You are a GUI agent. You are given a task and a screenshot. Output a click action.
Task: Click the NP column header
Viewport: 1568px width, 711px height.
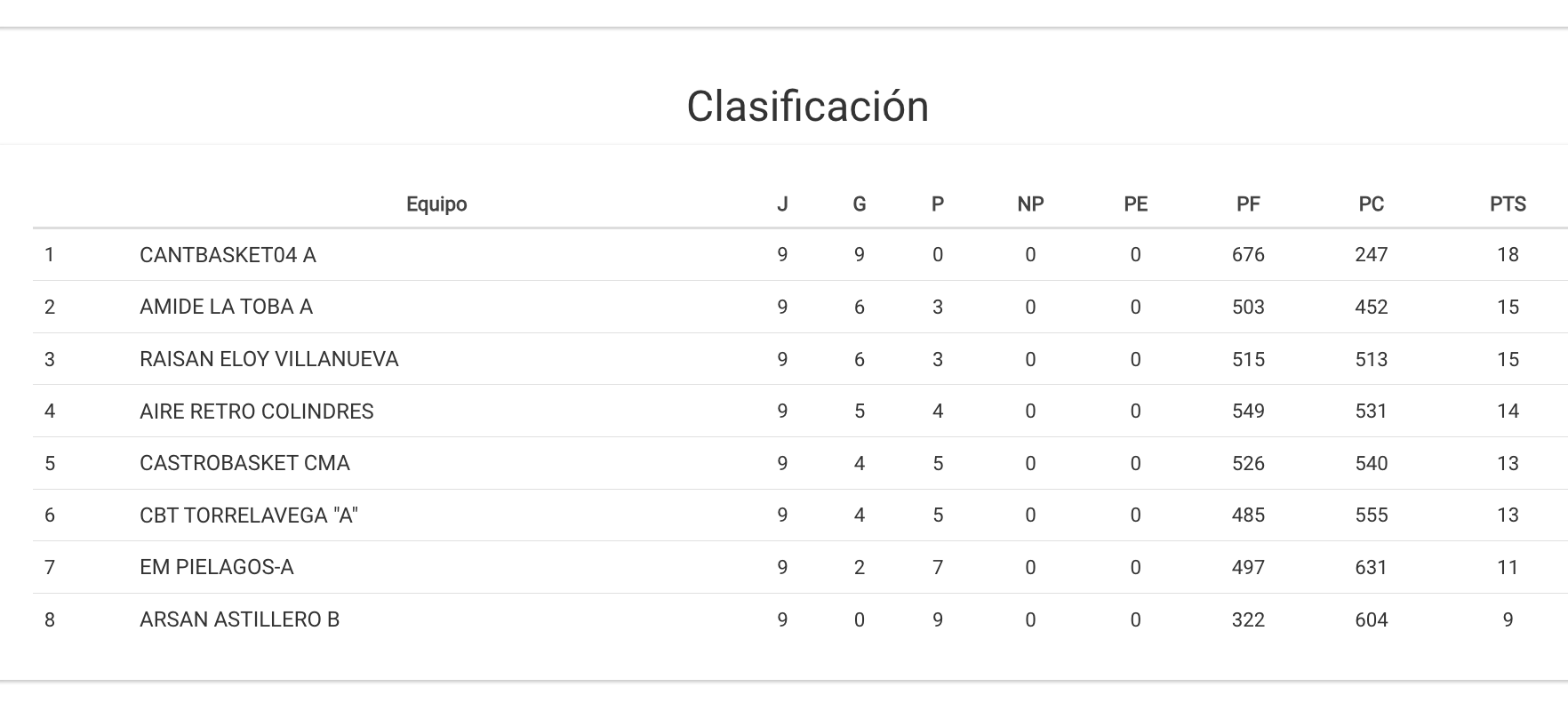coord(1030,204)
